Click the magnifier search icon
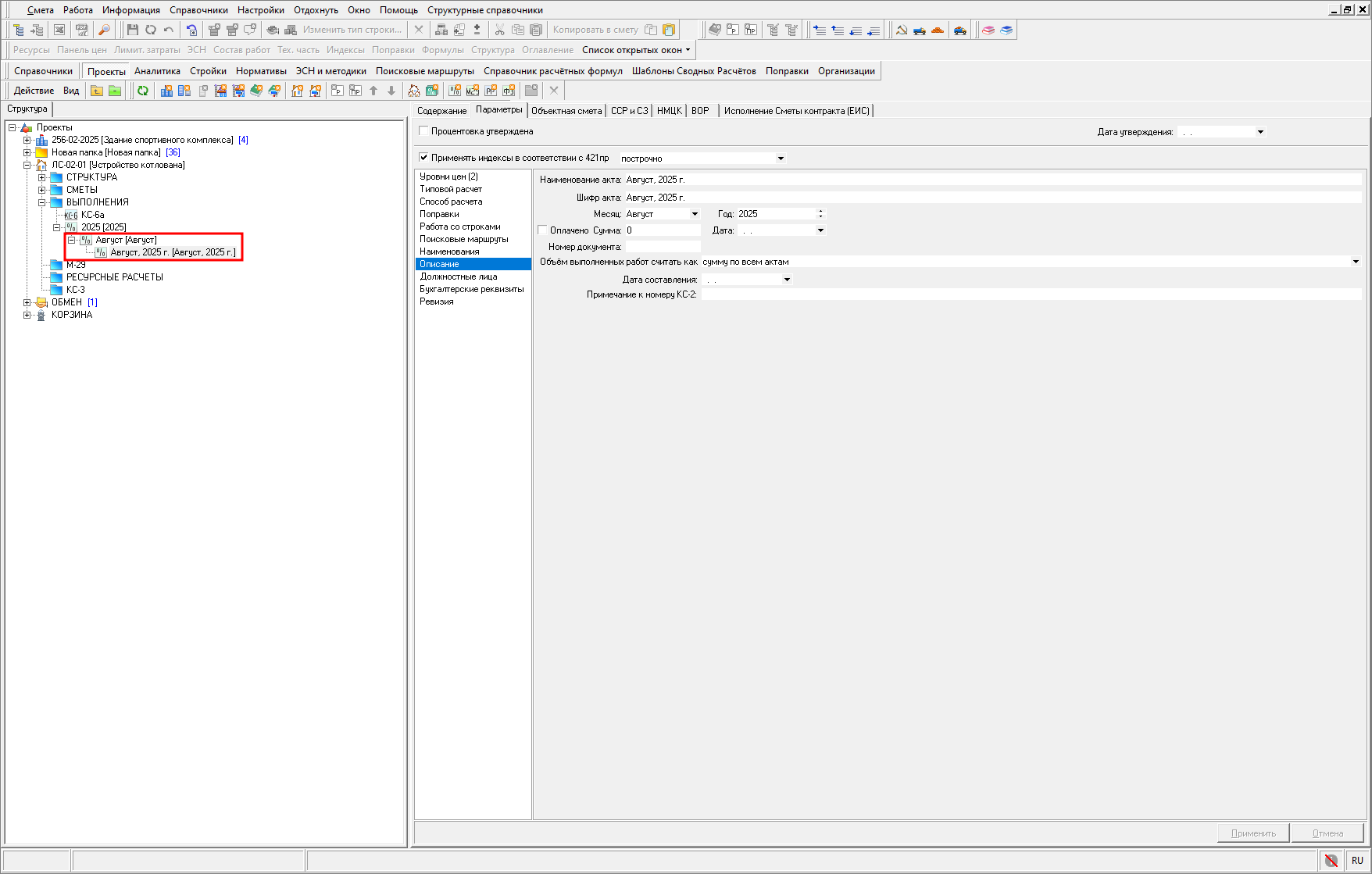1372x874 pixels. click(103, 30)
